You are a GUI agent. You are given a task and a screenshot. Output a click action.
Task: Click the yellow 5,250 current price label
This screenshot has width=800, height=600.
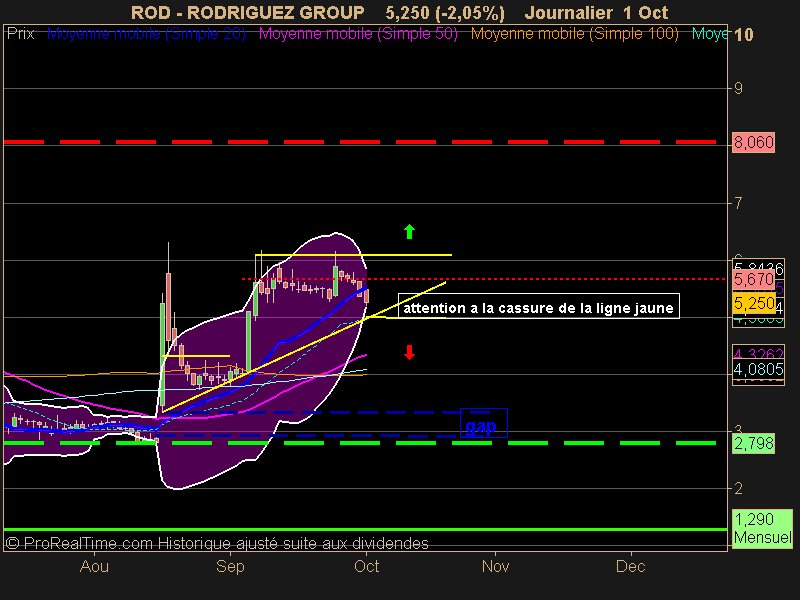click(754, 304)
